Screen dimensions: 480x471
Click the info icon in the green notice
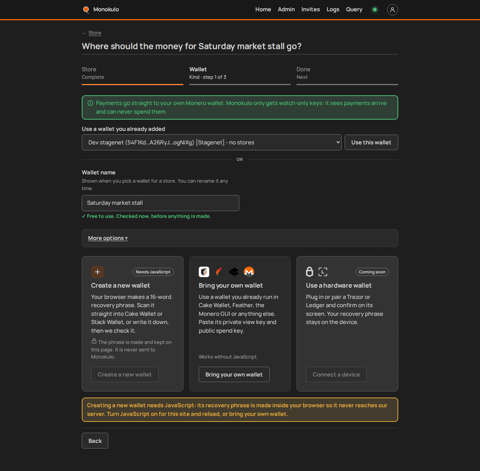(90, 103)
